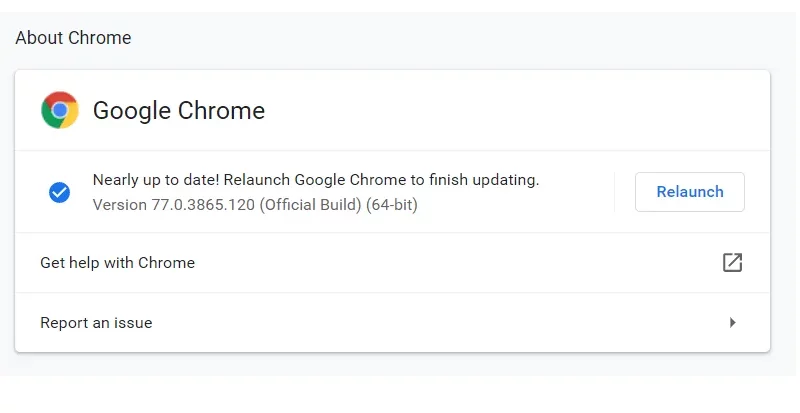Click the Relaunch Google Chrome sentence text

coord(381,180)
